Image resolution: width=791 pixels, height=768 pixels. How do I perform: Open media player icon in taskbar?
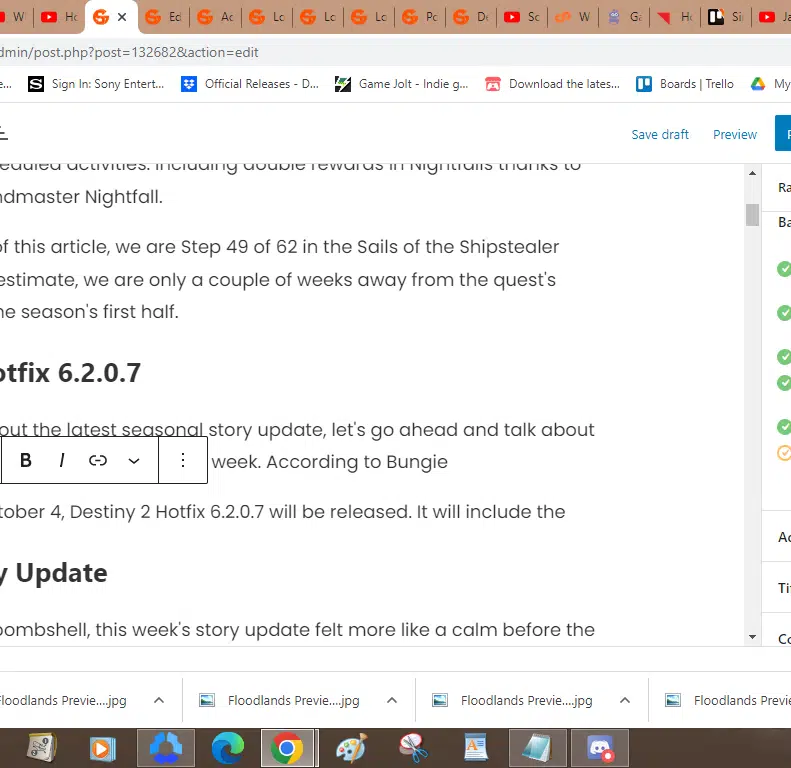click(102, 747)
